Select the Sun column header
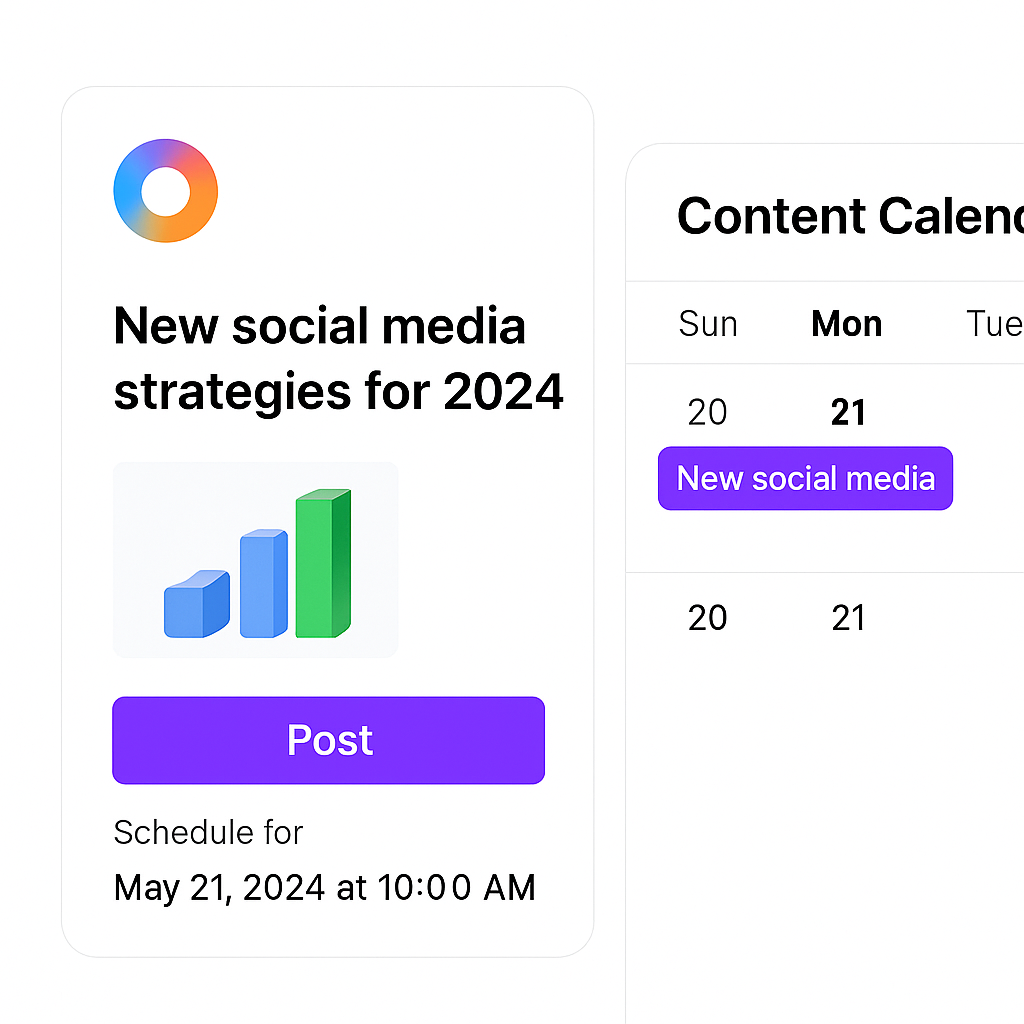Viewport: 1024px width, 1024px height. pos(707,324)
